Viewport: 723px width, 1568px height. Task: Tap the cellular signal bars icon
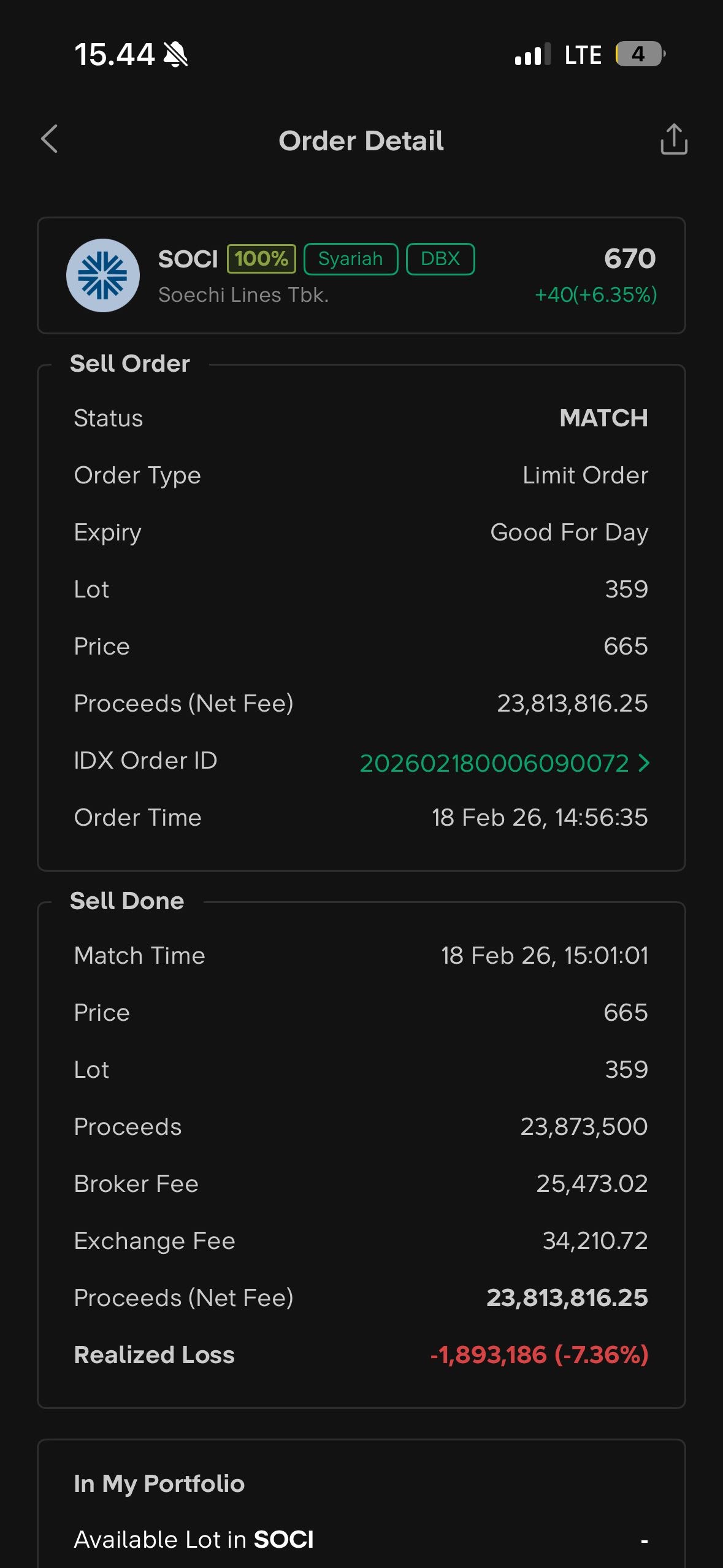point(532,55)
